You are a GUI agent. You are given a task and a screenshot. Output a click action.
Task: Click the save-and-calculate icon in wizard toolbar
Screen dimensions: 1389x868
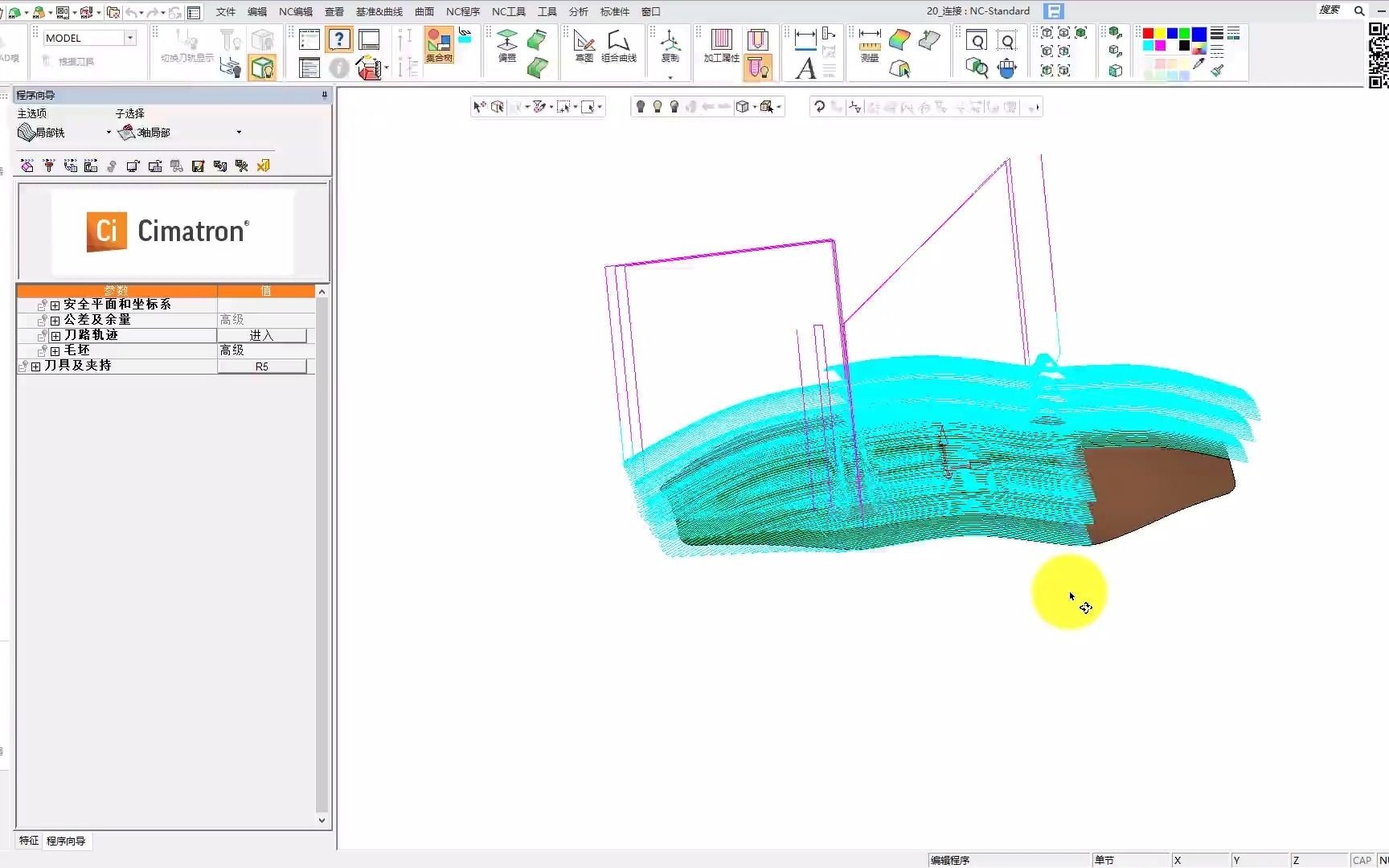tap(198, 166)
